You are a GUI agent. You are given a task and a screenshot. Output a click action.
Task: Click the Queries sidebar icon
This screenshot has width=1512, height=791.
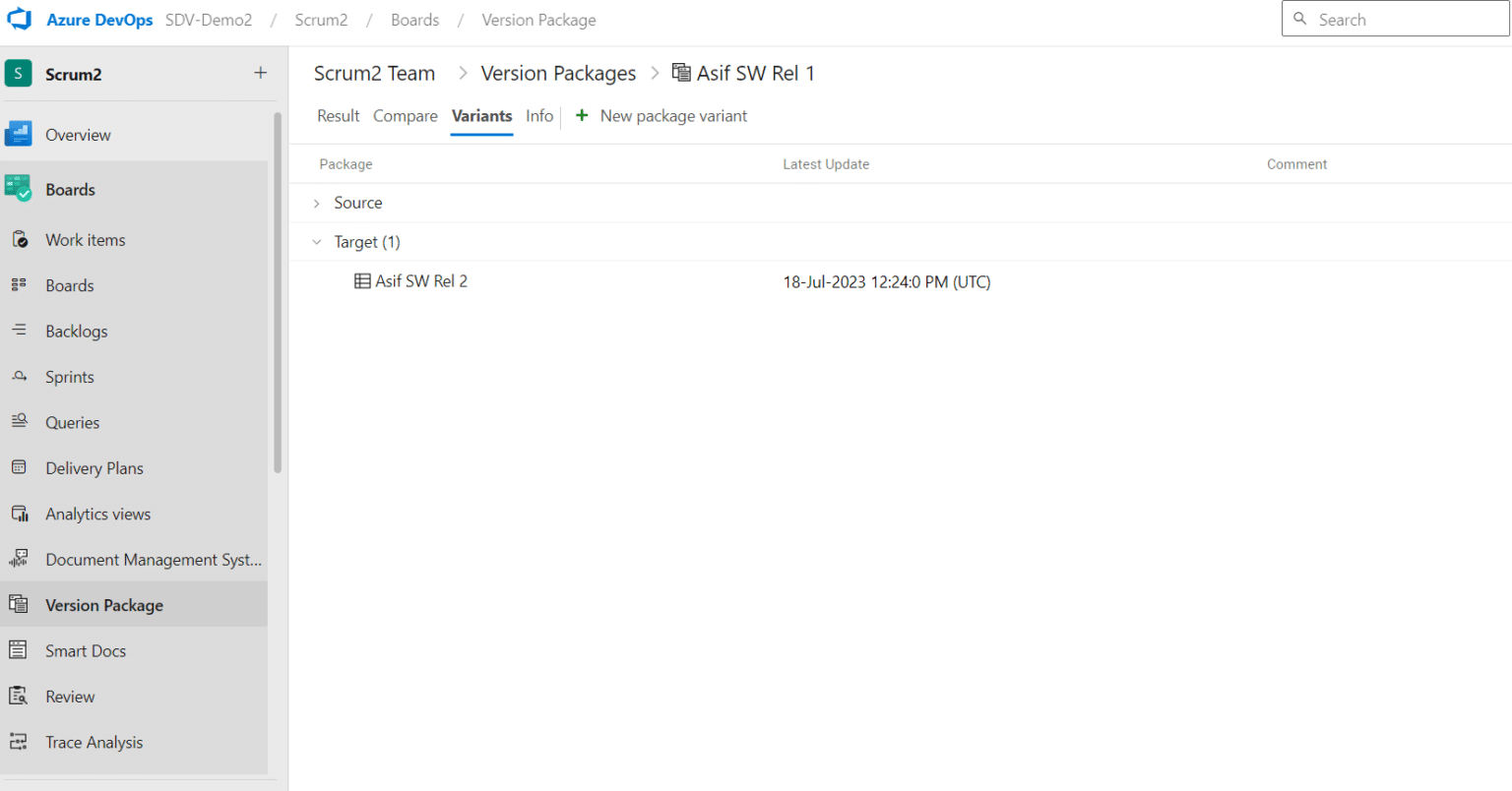click(19, 422)
